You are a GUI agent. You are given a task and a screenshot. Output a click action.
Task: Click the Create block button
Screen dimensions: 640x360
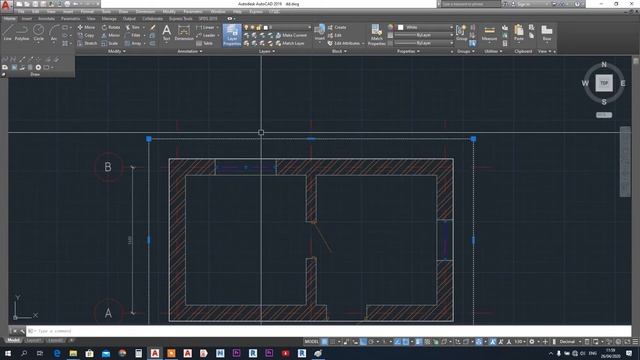pos(337,27)
